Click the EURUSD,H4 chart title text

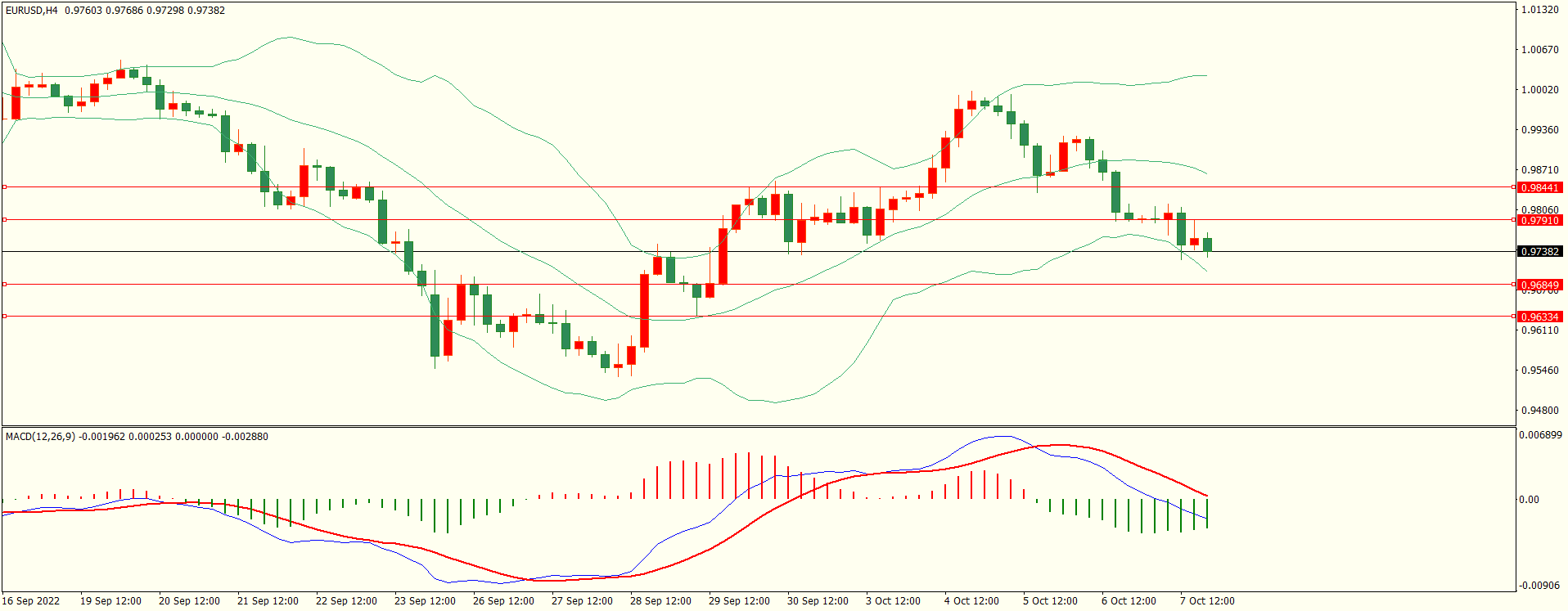pyautogui.click(x=32, y=11)
